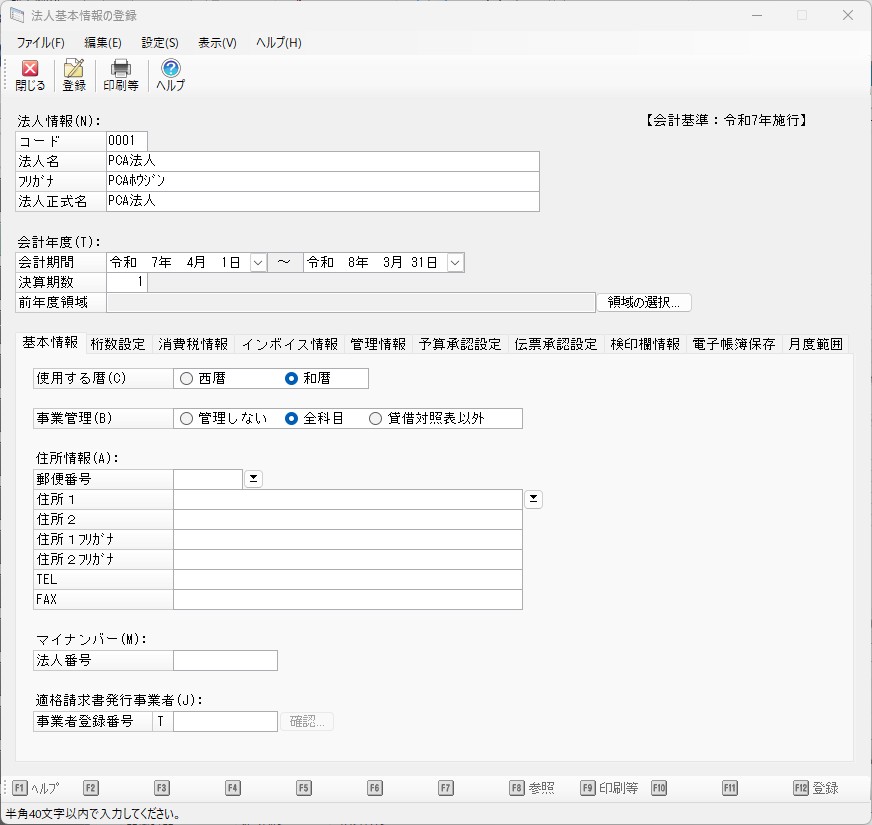Image resolution: width=872 pixels, height=825 pixels.
Task: Select the 西暦 calendar radio button
Action: [186, 379]
